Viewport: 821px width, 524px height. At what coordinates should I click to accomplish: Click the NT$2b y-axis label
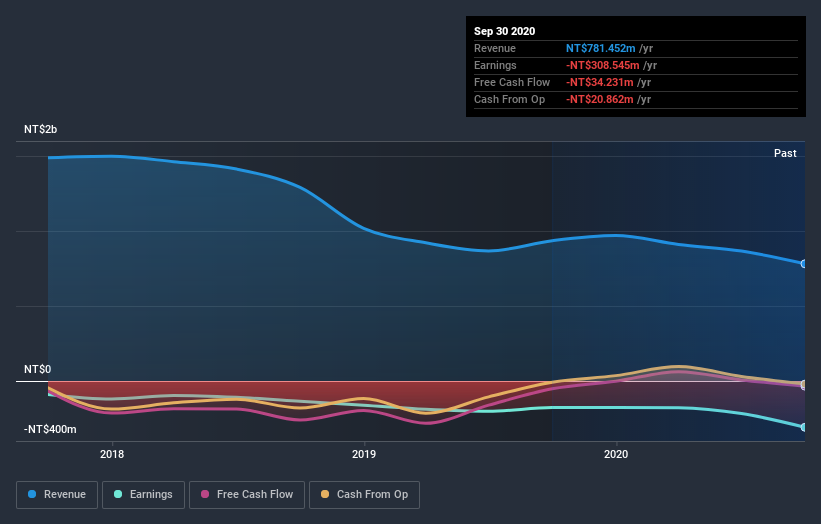click(40, 129)
